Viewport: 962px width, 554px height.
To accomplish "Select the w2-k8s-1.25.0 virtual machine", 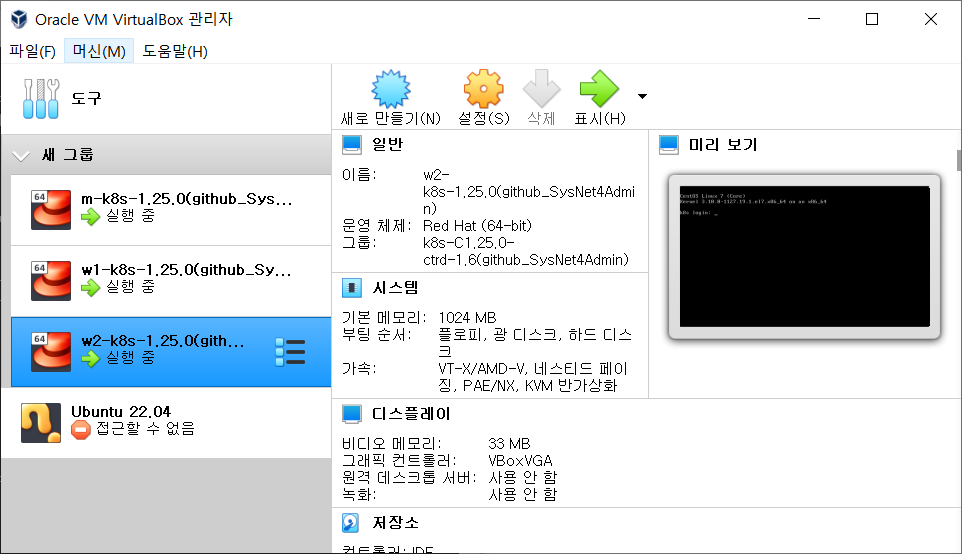I will [171, 352].
